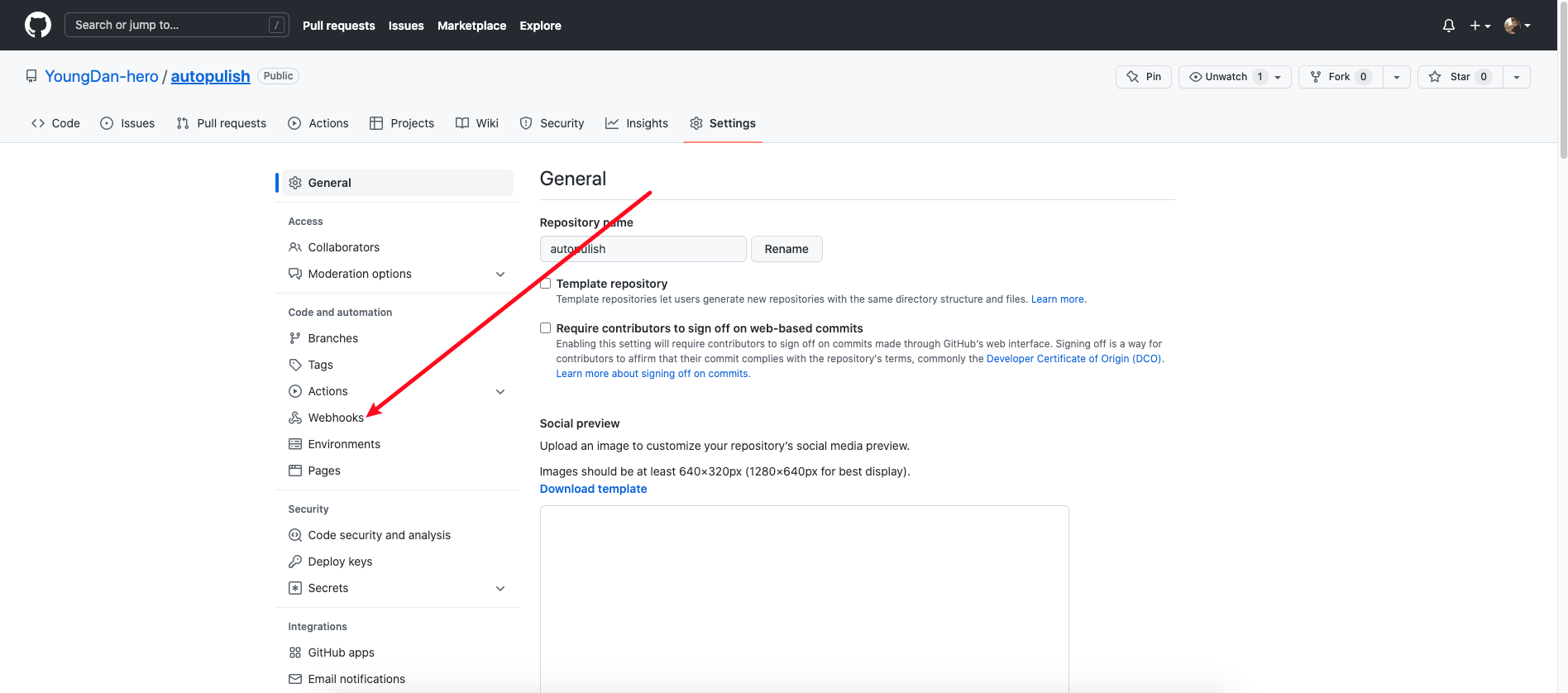Viewport: 1568px width, 693px height.
Task: Expand the Moderation options chevron
Action: [500, 274]
